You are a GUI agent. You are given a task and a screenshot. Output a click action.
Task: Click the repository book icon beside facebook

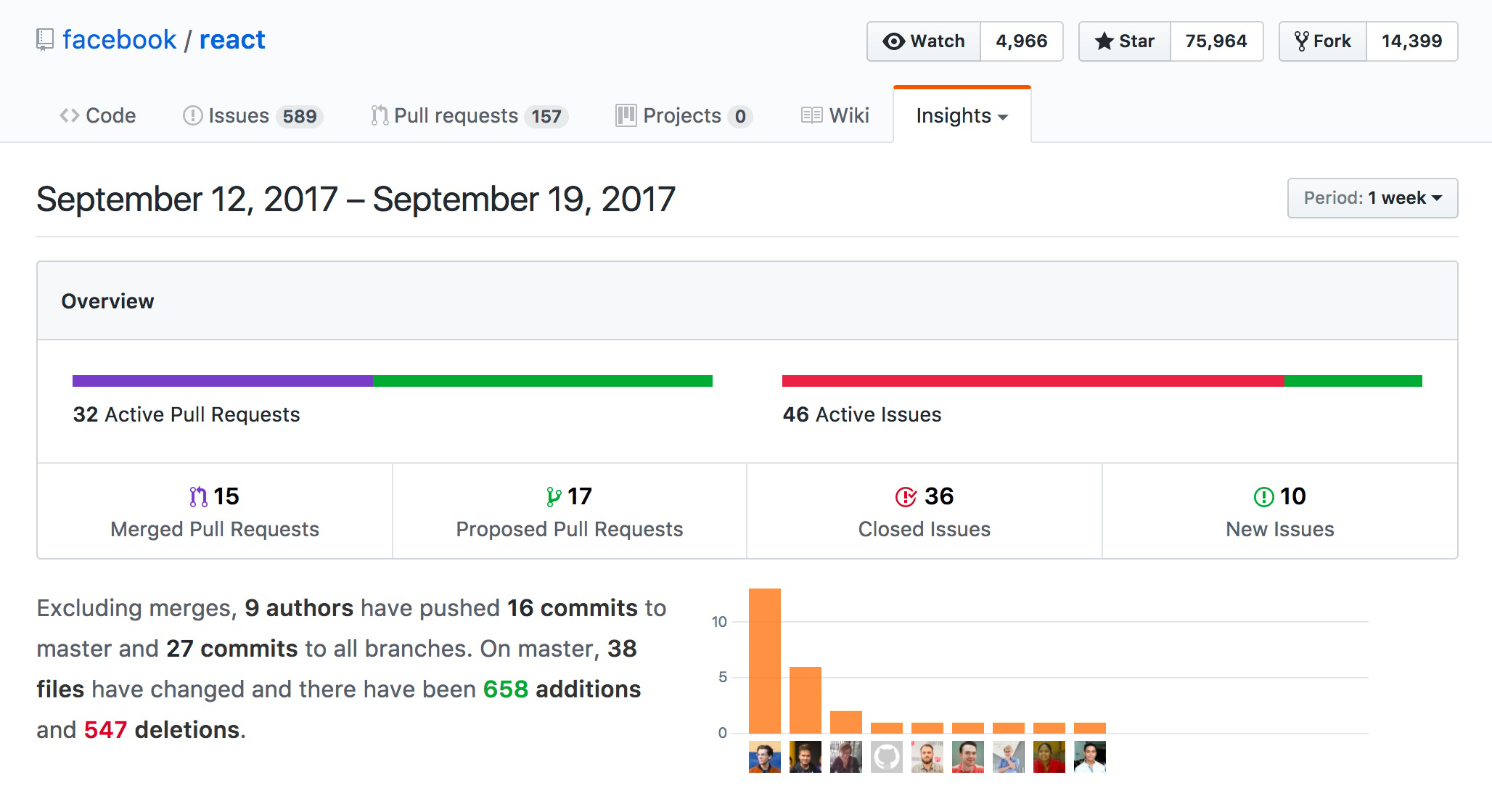click(45, 40)
